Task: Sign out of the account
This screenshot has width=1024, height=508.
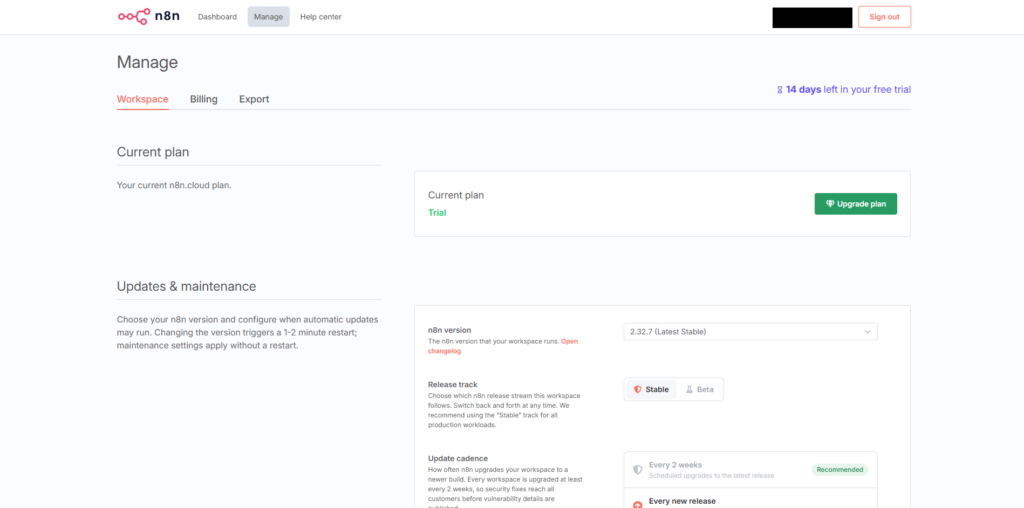Action: 884,17
